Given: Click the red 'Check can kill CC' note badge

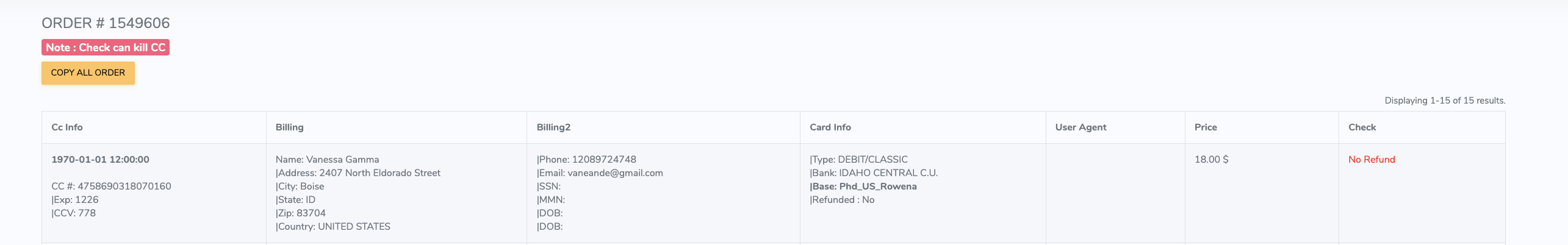Looking at the screenshot, I should pyautogui.click(x=106, y=48).
